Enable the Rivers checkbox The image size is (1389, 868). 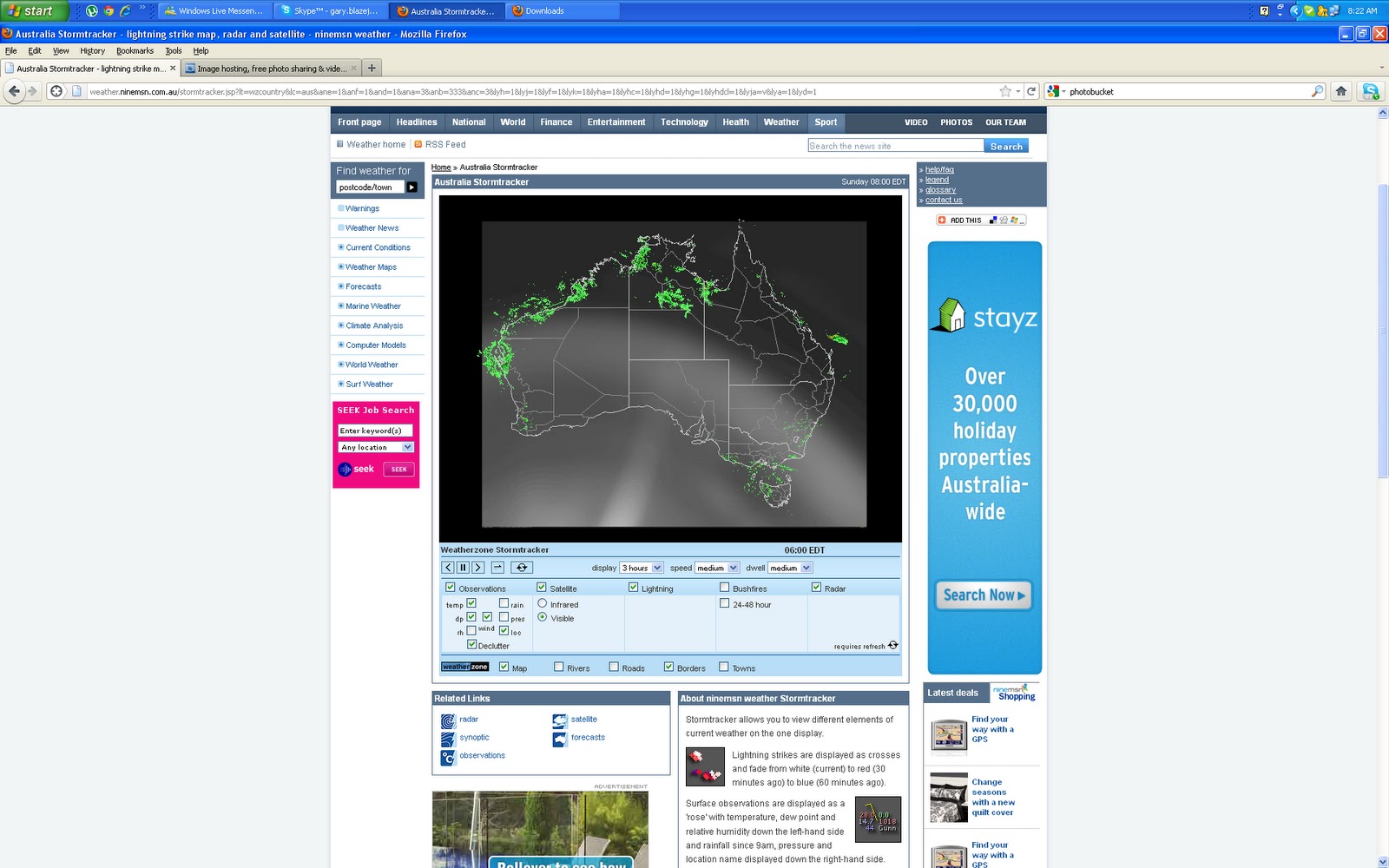point(558,667)
